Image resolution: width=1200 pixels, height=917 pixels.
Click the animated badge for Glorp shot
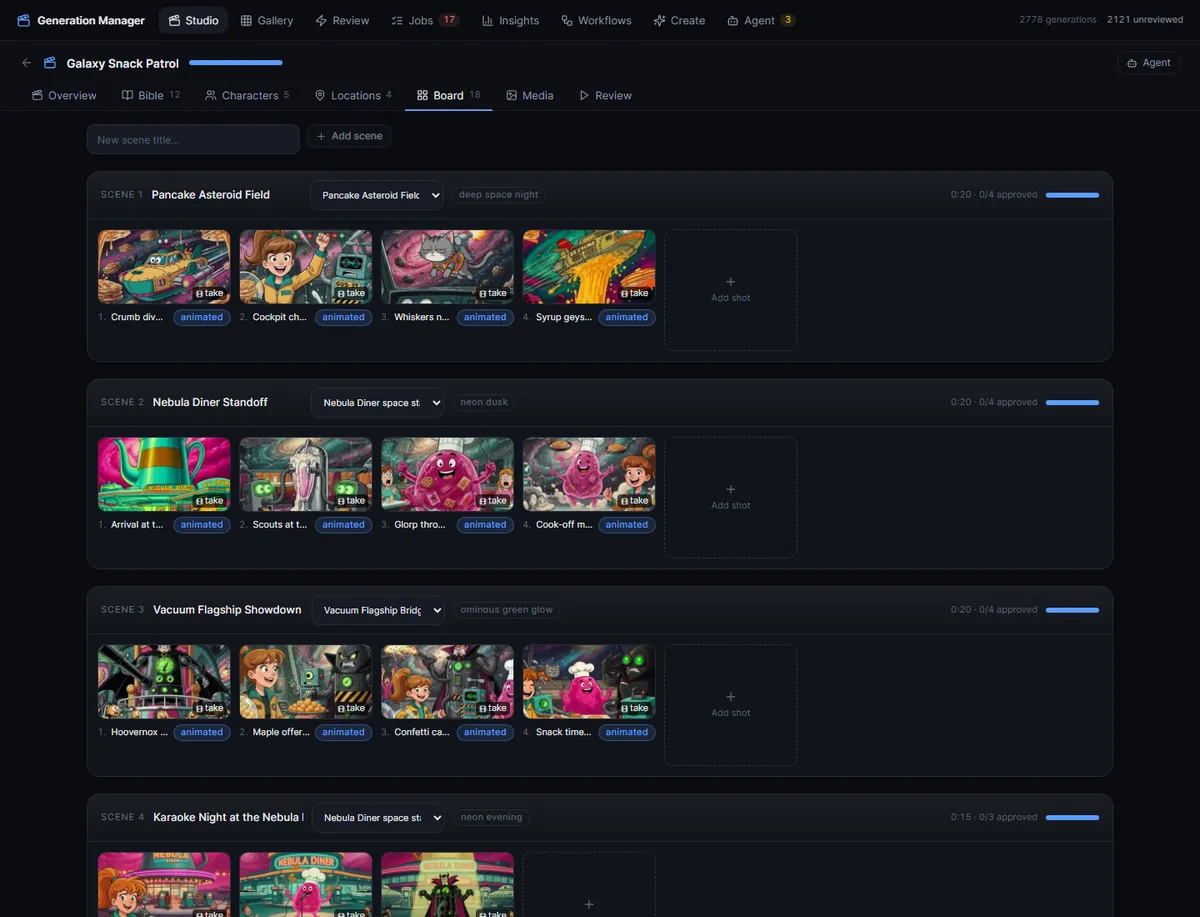tap(485, 525)
